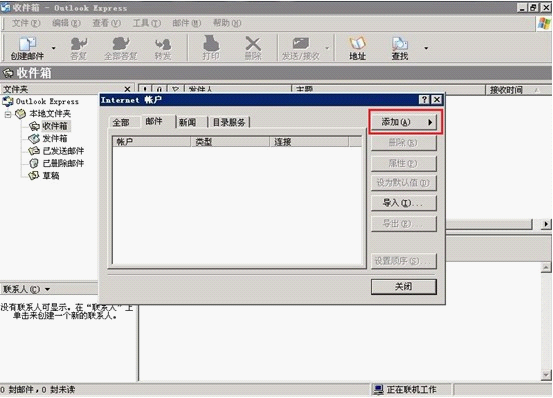Click the Print (打印) toolbar icon
The height and width of the screenshot is (398, 553).
(211, 48)
